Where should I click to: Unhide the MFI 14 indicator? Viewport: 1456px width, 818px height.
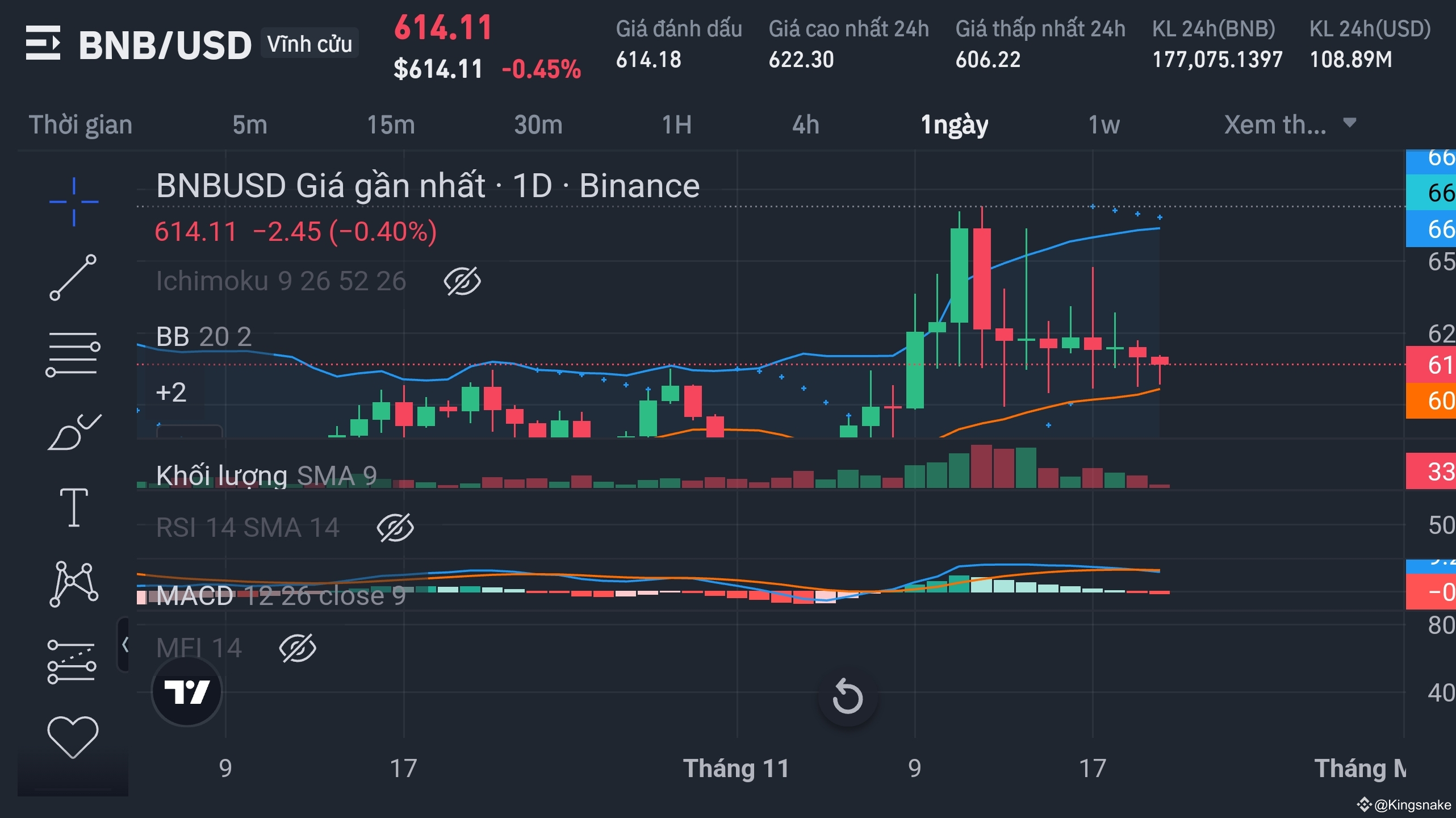pyautogui.click(x=298, y=648)
